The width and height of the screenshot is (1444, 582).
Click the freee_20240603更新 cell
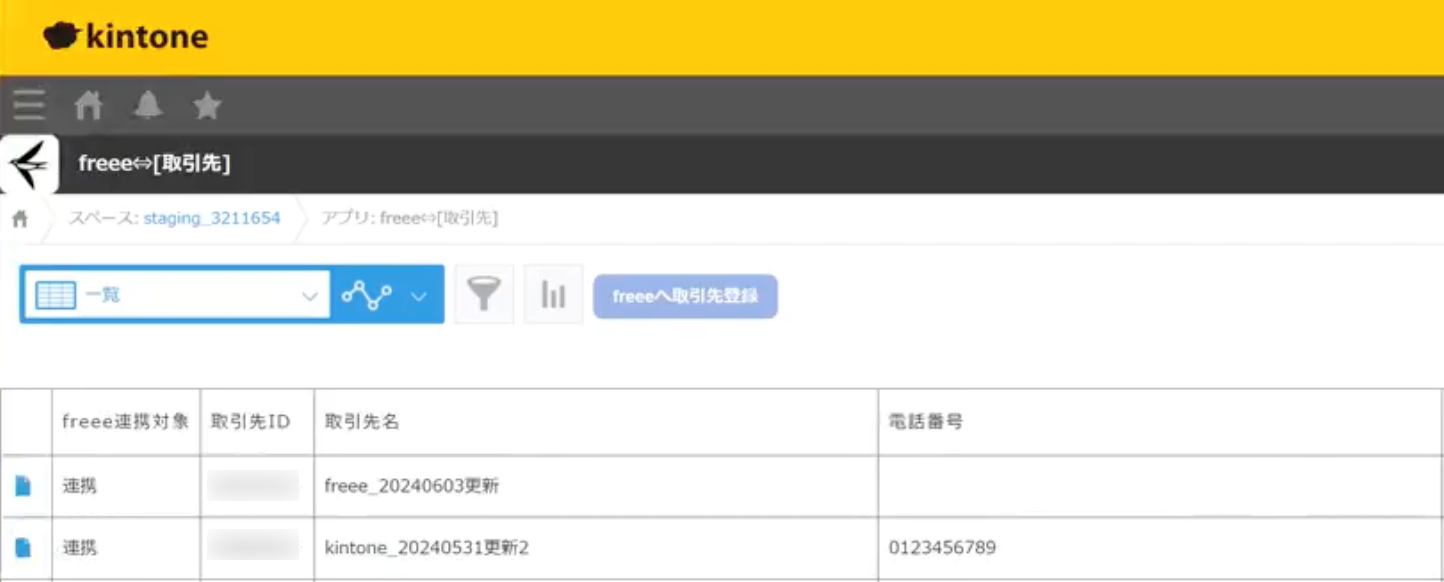pos(596,487)
